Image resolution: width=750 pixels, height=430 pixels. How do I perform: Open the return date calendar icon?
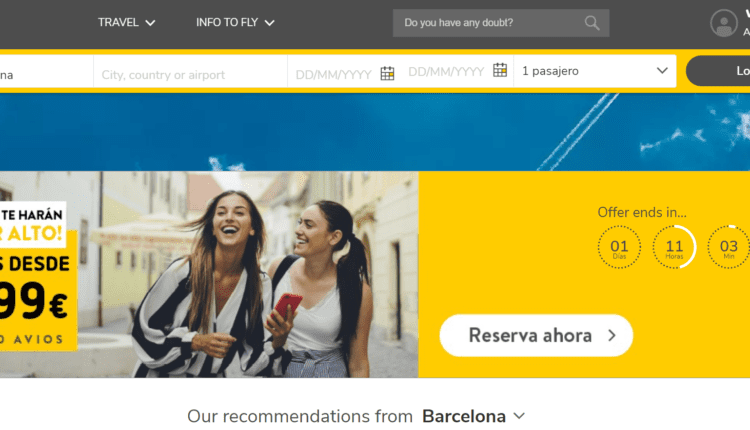[500, 70]
